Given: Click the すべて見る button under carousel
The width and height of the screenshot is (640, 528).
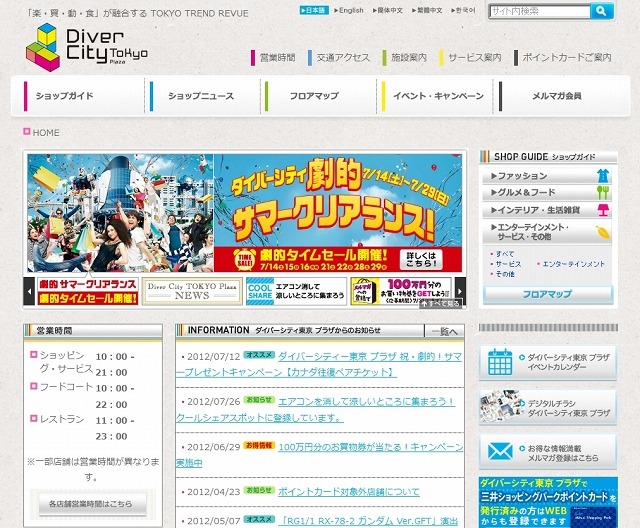Looking at the screenshot, I should 440,304.
